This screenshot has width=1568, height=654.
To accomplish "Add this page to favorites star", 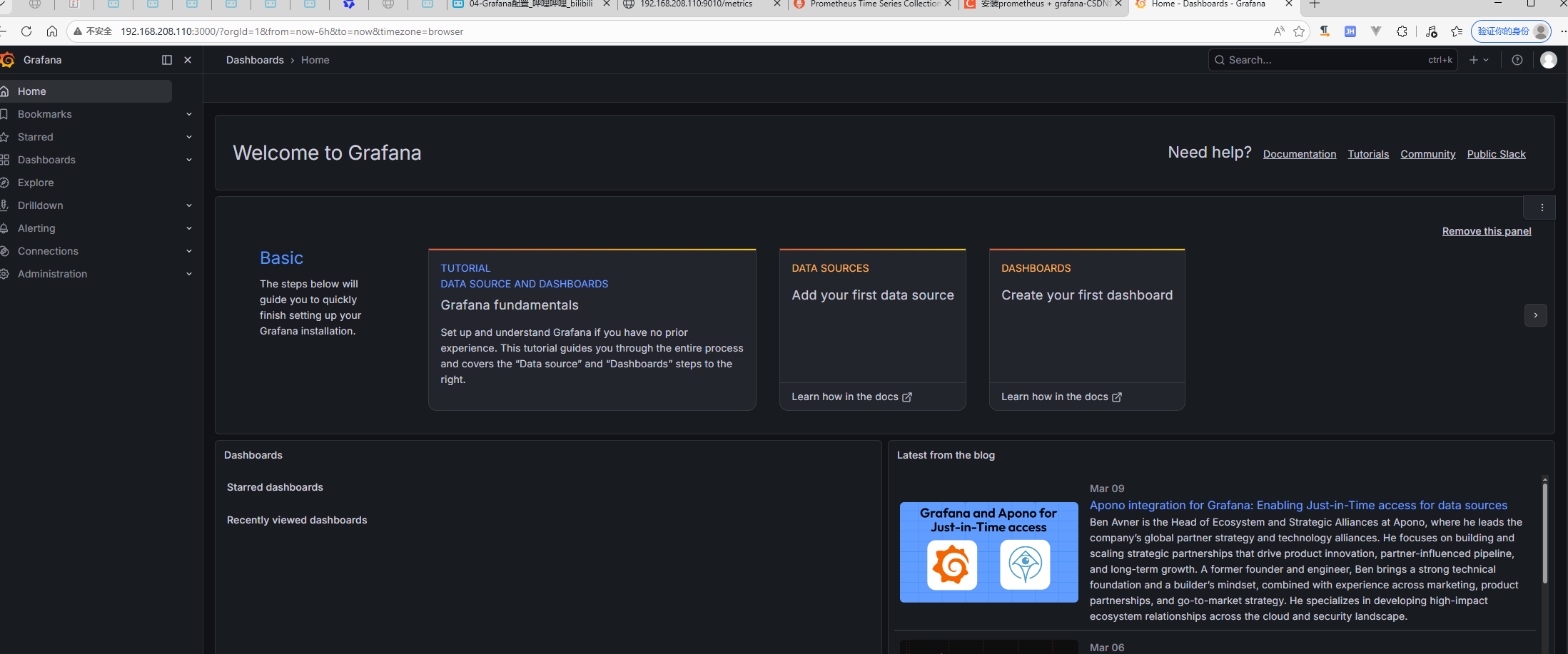I will [x=1299, y=31].
